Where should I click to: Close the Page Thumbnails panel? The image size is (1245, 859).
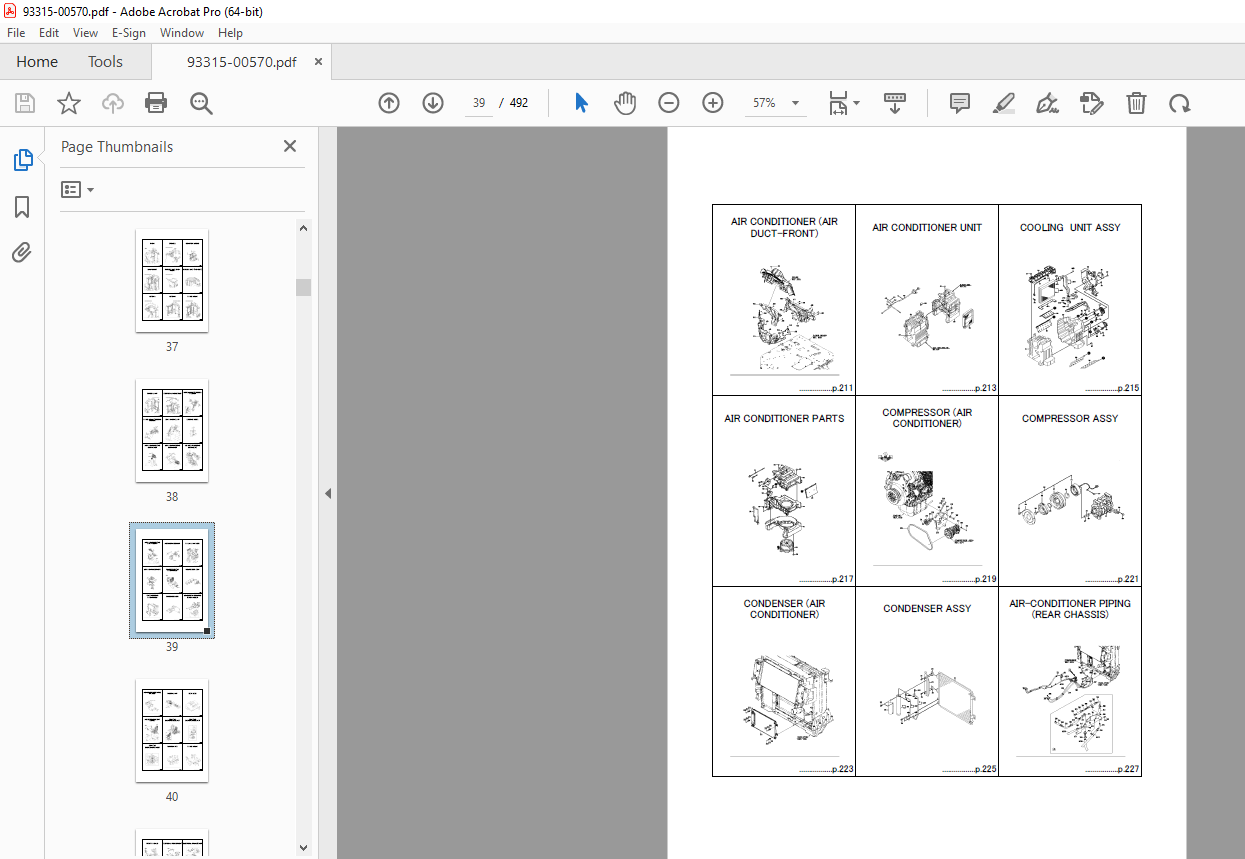point(290,146)
